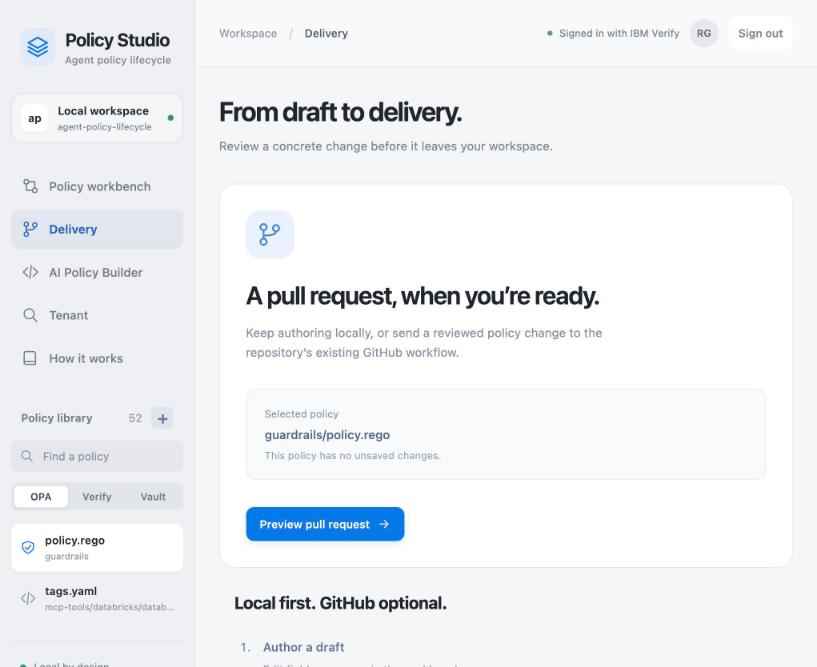817x667 pixels.
Task: Click the RG user avatar
Action: (x=704, y=33)
